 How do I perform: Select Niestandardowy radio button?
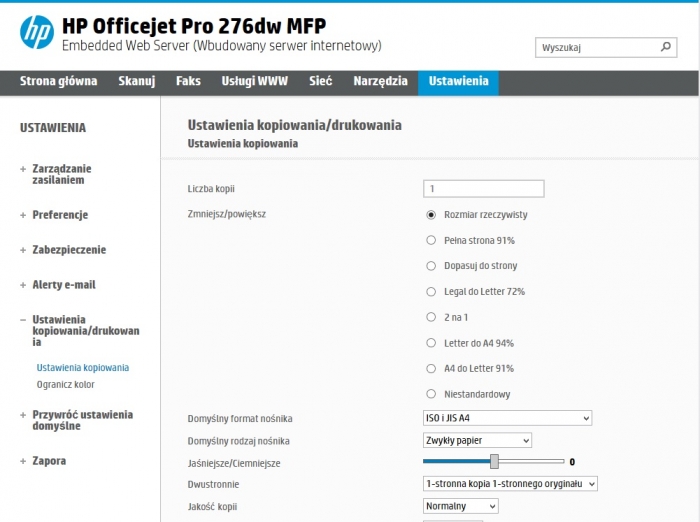point(431,394)
